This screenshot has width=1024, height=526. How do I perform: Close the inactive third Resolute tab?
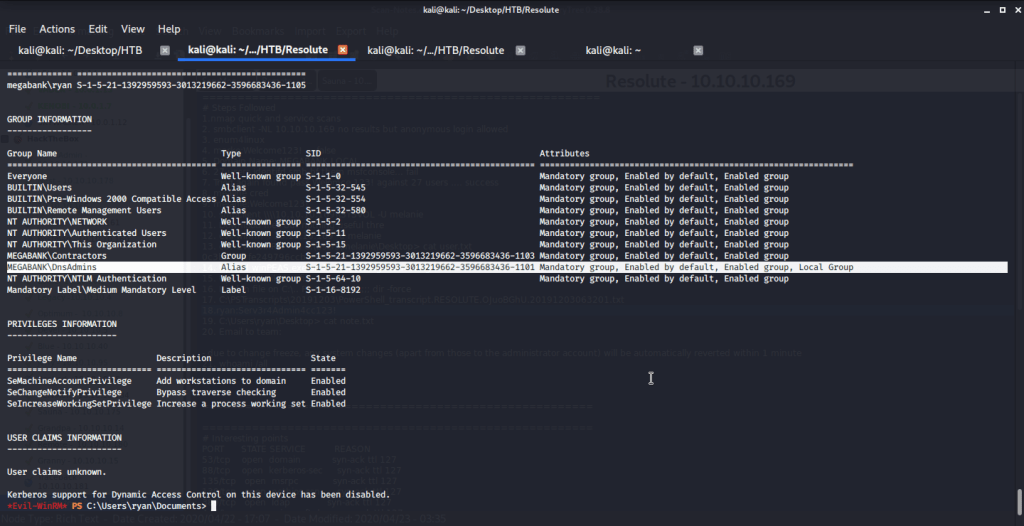pyautogui.click(x=520, y=50)
